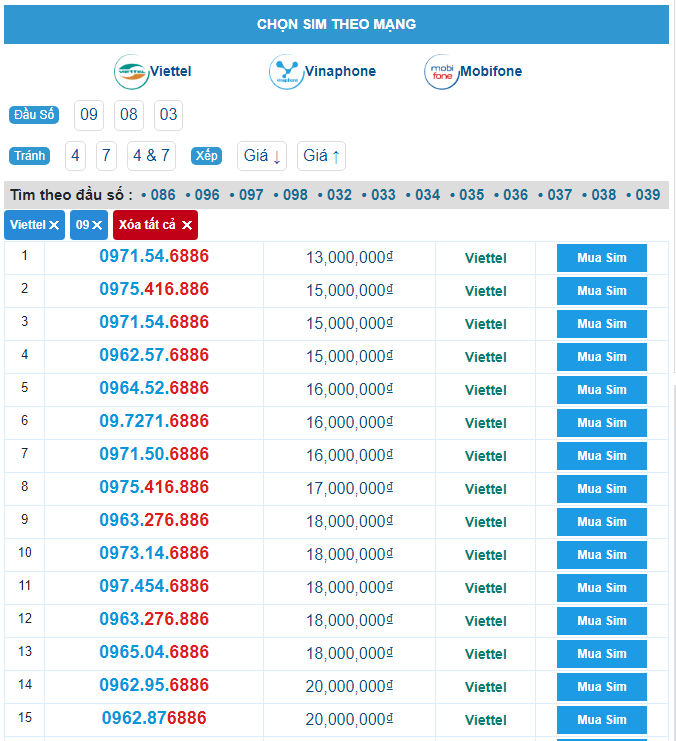Image resolution: width=676 pixels, height=741 pixels.
Task: Buy sim 0973.14.6886
Action: pos(602,555)
